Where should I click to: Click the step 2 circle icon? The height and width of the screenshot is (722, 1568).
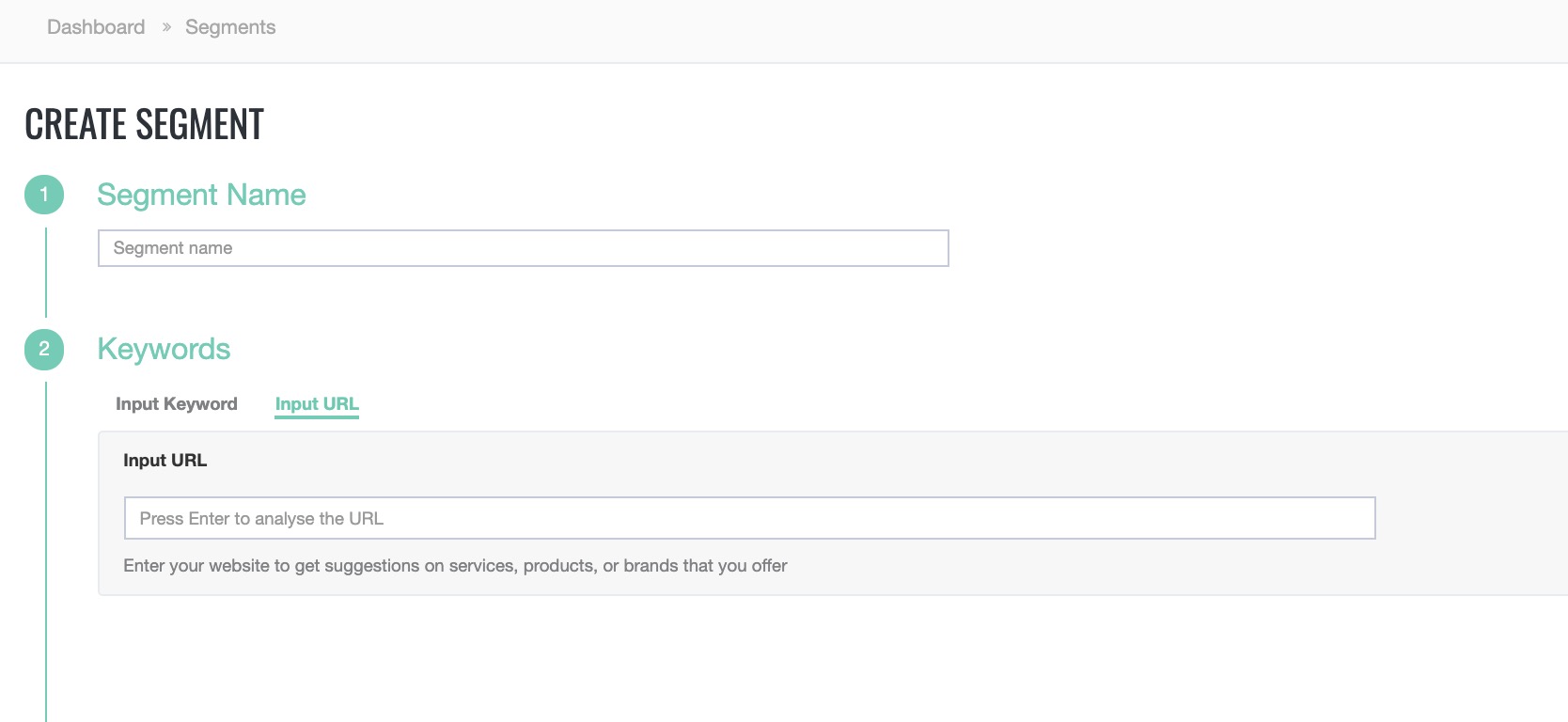44,349
